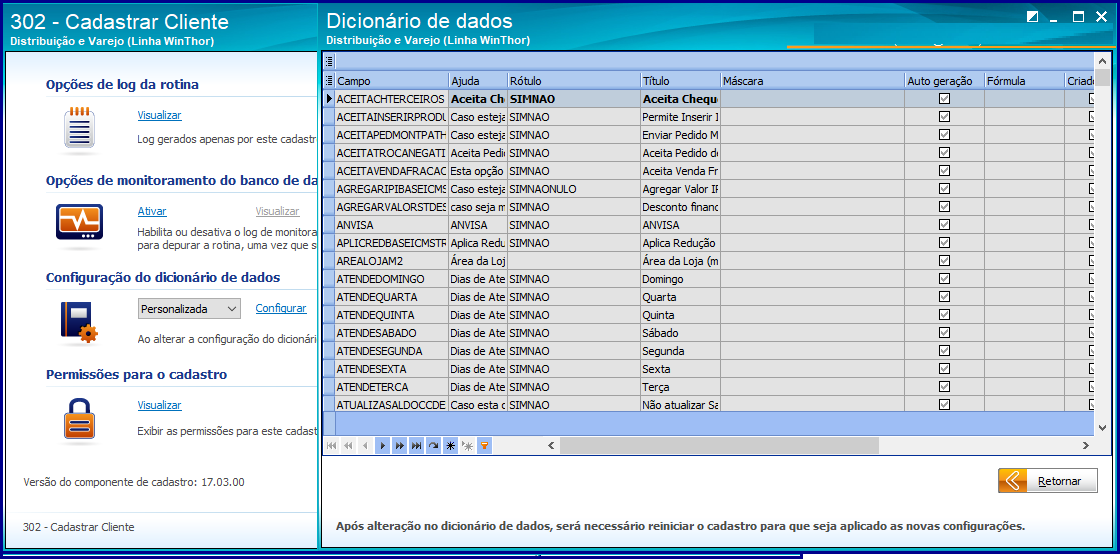Click greyed Visualizar link next to Ativar
The width and height of the screenshot is (1120, 559).
(x=277, y=211)
